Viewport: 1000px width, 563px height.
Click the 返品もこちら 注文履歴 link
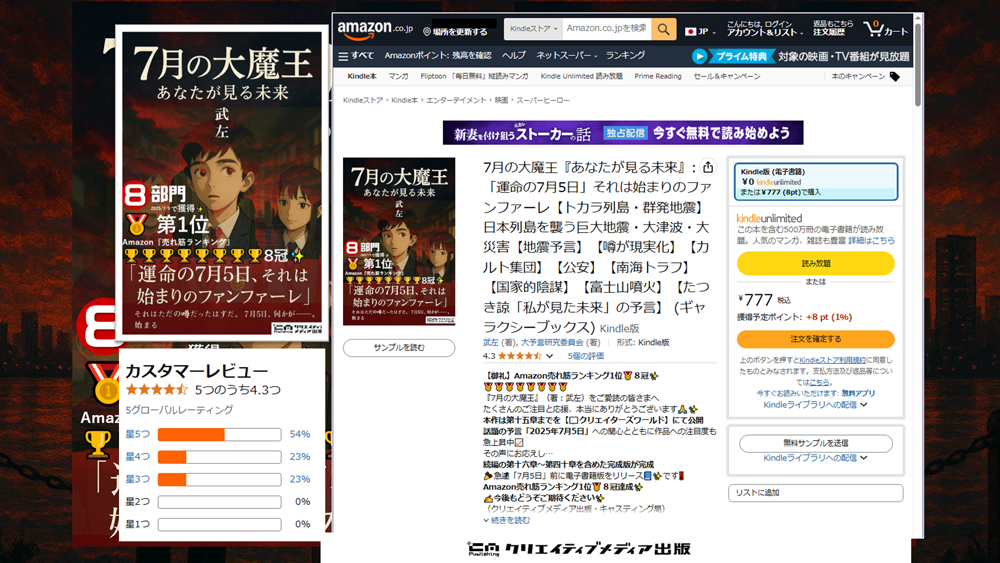[832, 28]
